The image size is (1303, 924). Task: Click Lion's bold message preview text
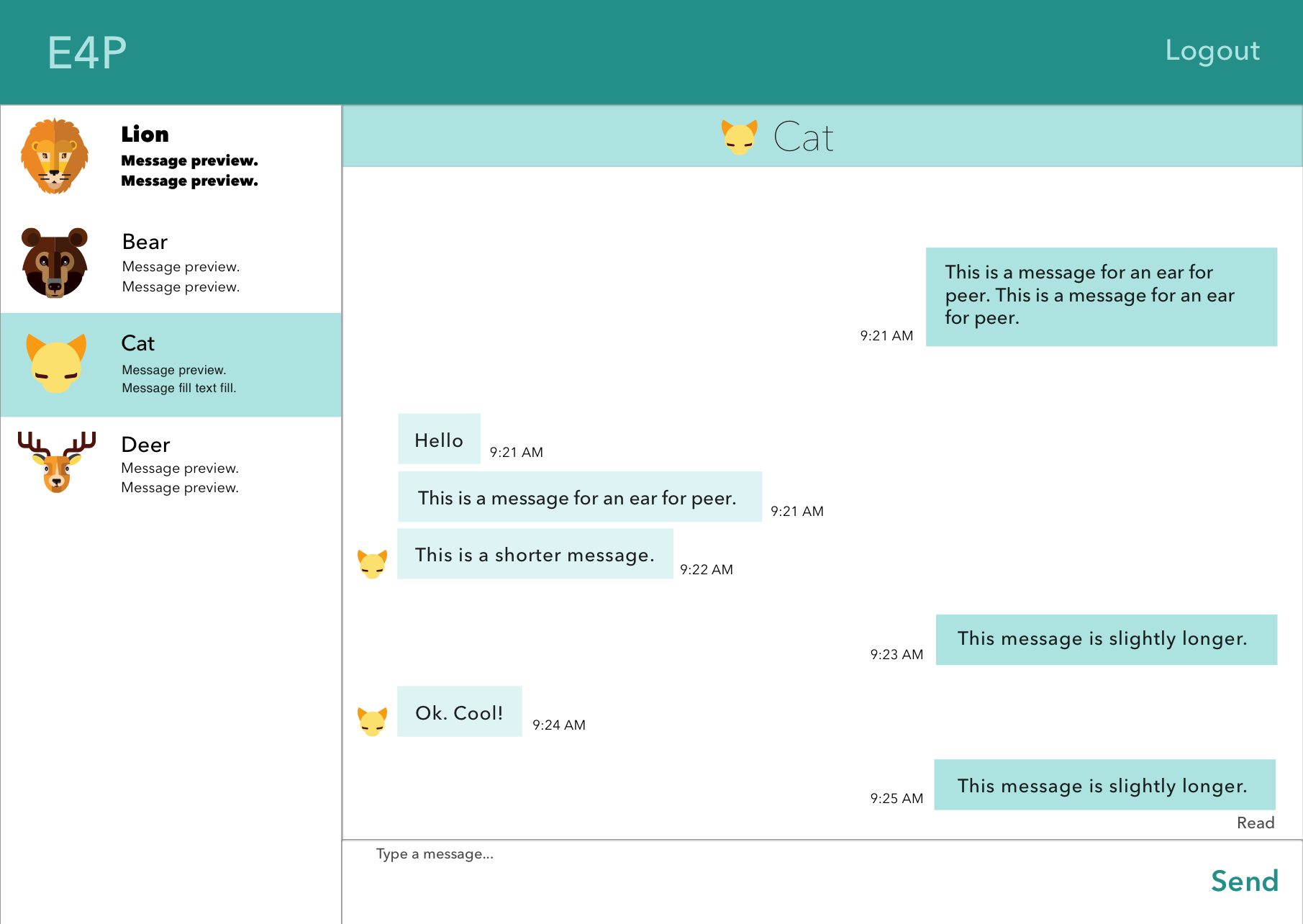pos(190,171)
